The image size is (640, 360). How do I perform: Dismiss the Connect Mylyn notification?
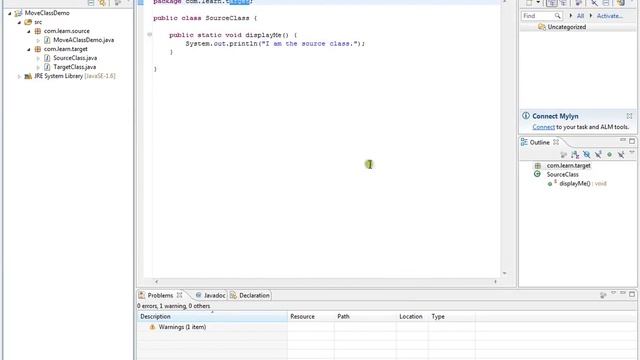point(629,116)
